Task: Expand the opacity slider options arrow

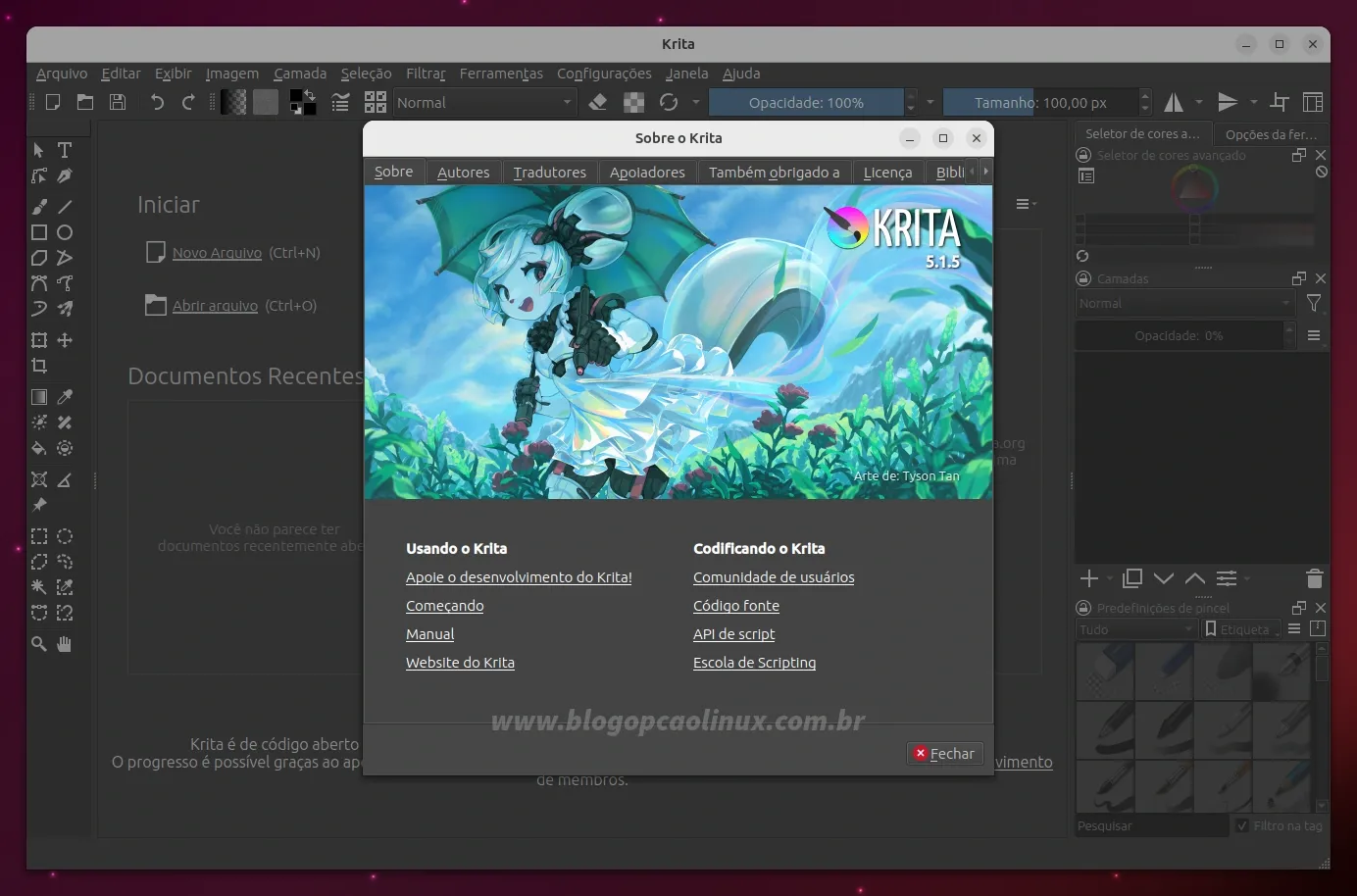Action: pos(930,102)
